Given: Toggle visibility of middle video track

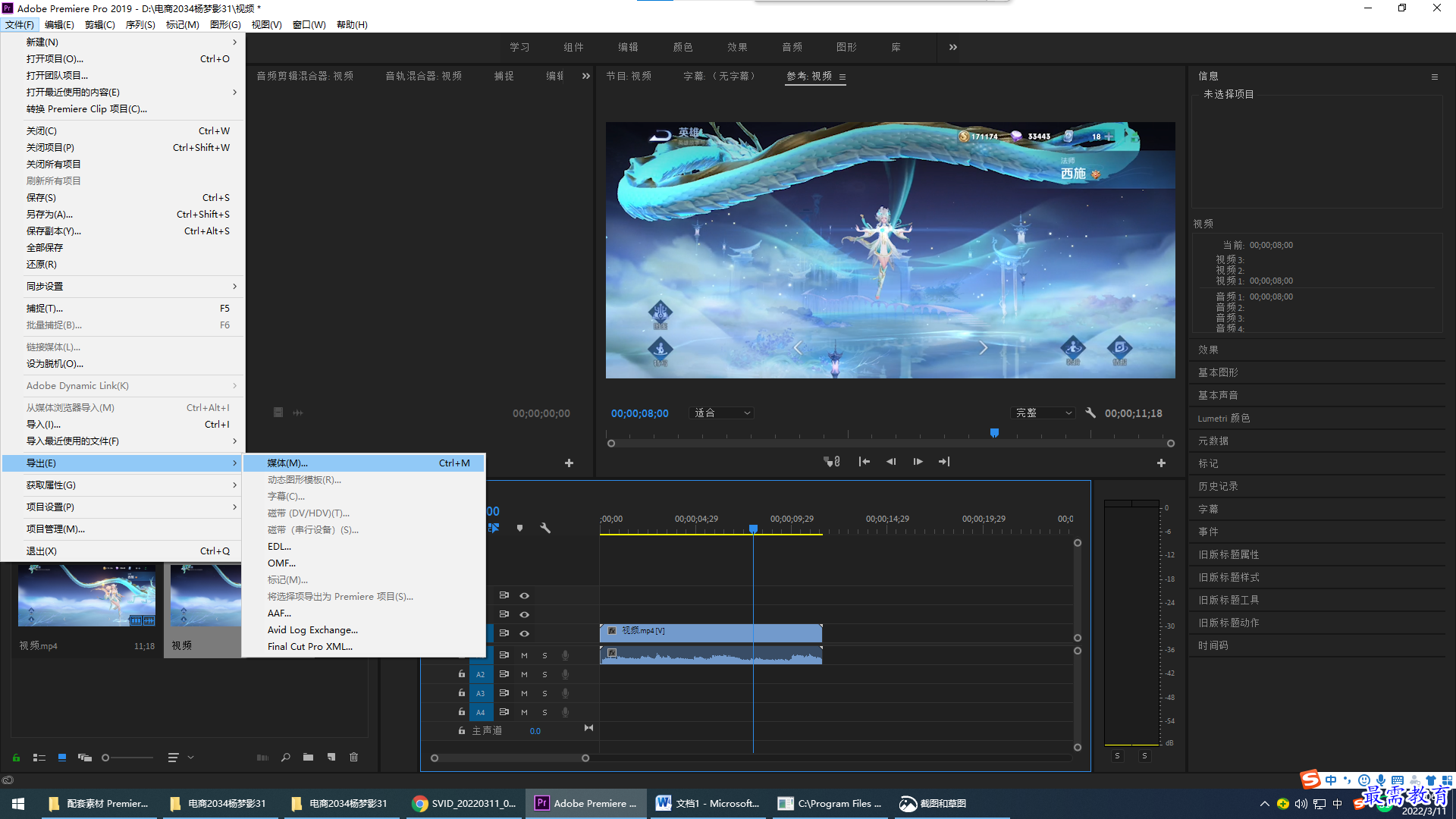Looking at the screenshot, I should tap(524, 614).
